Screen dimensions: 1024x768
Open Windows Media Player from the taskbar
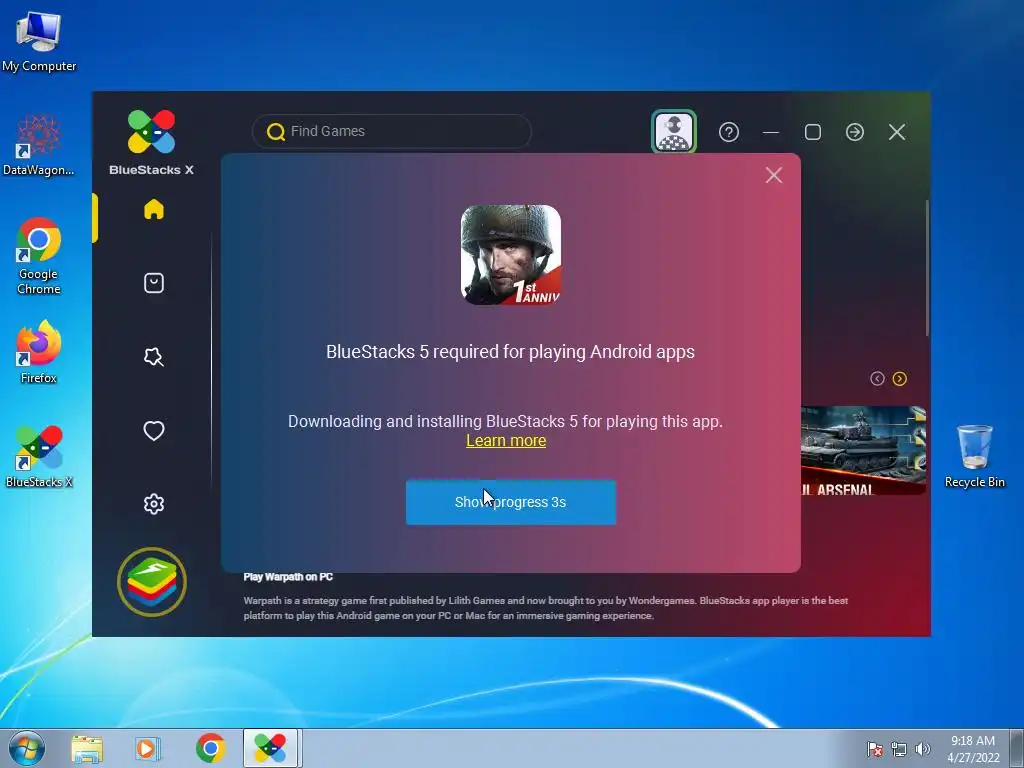pos(148,749)
